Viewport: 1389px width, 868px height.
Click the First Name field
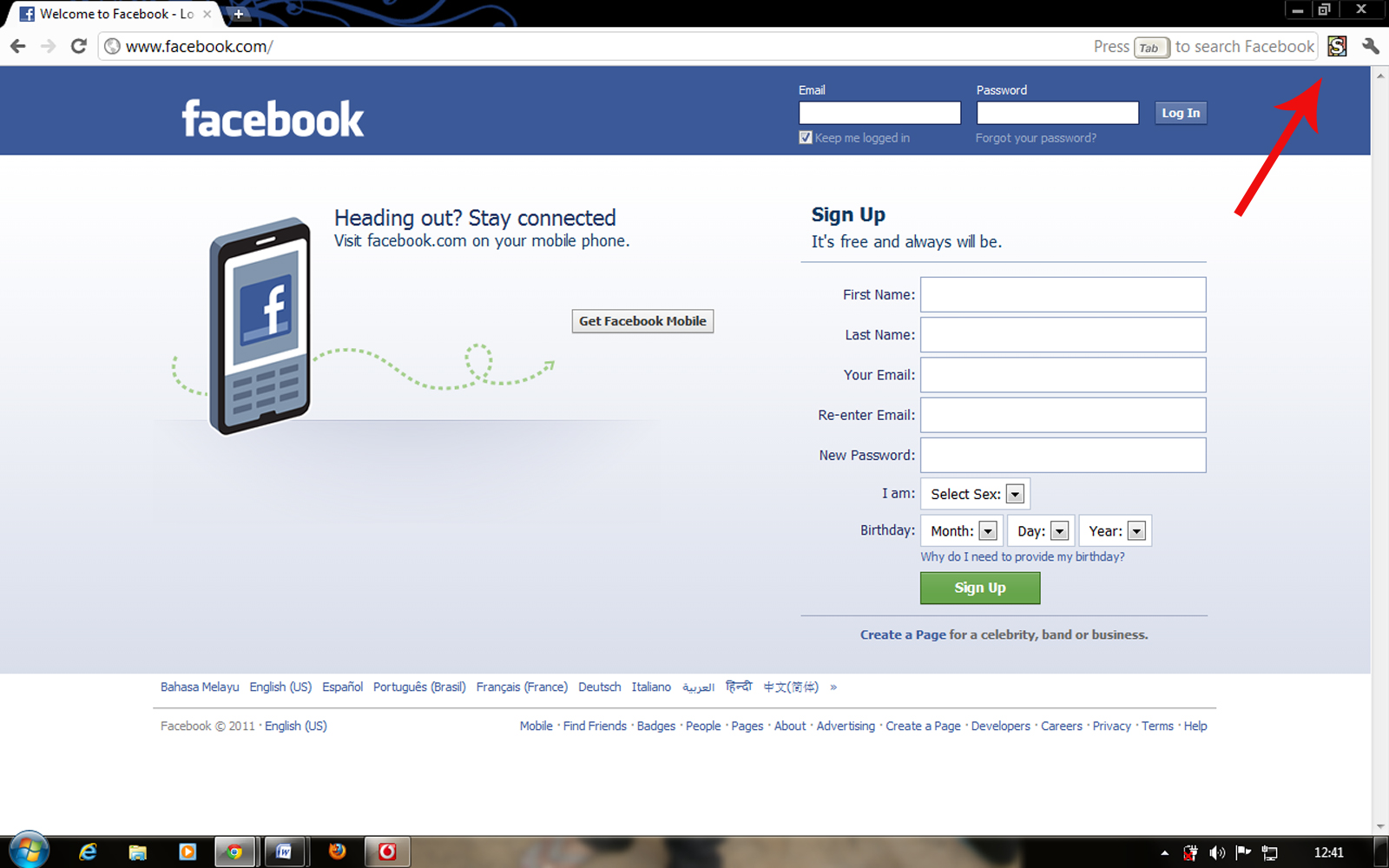pyautogui.click(x=1063, y=294)
